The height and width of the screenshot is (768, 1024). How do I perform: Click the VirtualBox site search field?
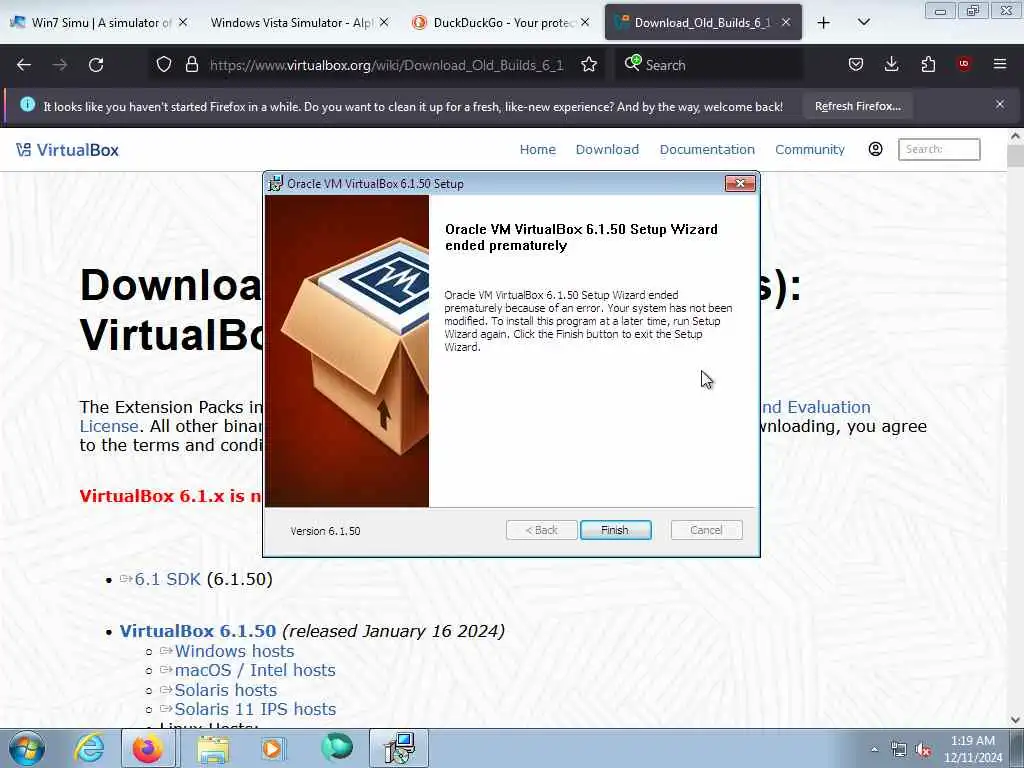pyautogui.click(x=939, y=149)
